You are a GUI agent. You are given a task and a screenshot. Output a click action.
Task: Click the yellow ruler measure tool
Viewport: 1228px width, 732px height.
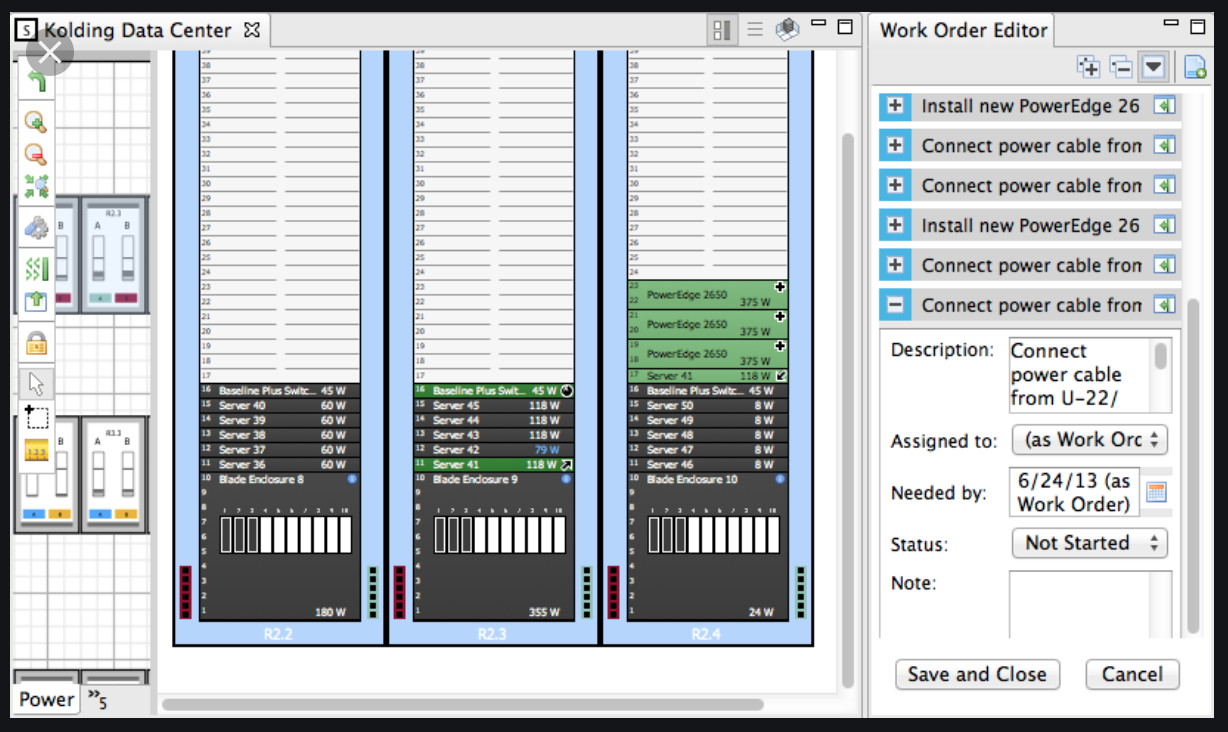click(x=36, y=451)
